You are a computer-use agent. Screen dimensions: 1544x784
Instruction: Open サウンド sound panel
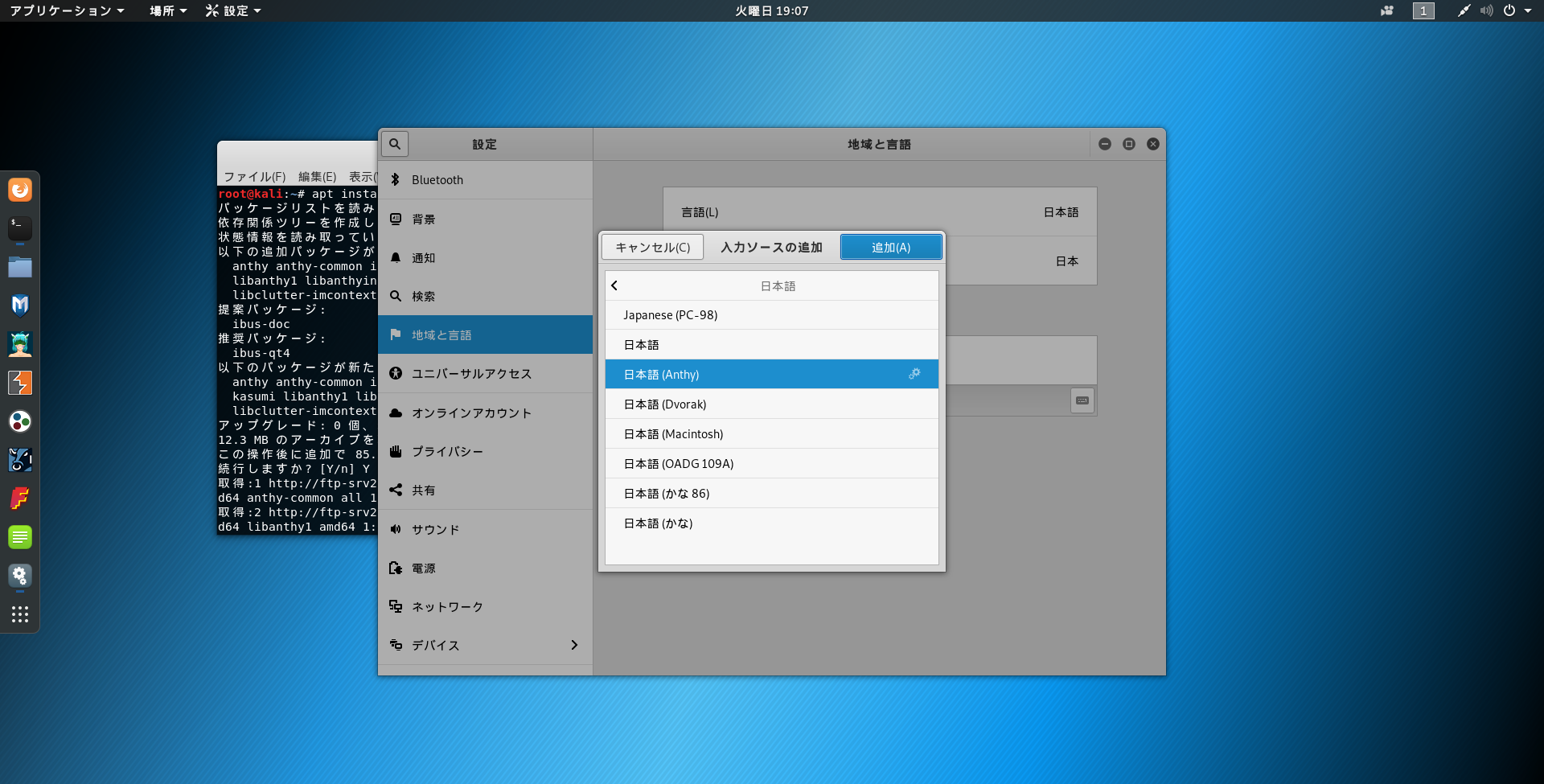(x=485, y=529)
